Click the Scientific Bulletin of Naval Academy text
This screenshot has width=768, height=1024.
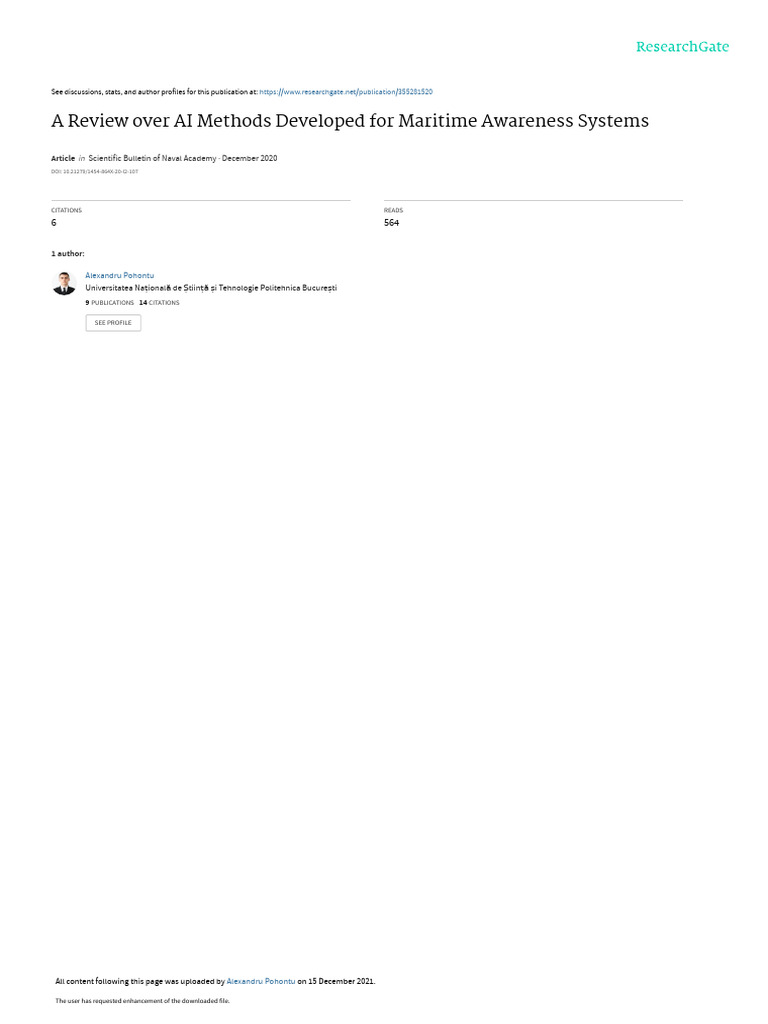tap(150, 158)
